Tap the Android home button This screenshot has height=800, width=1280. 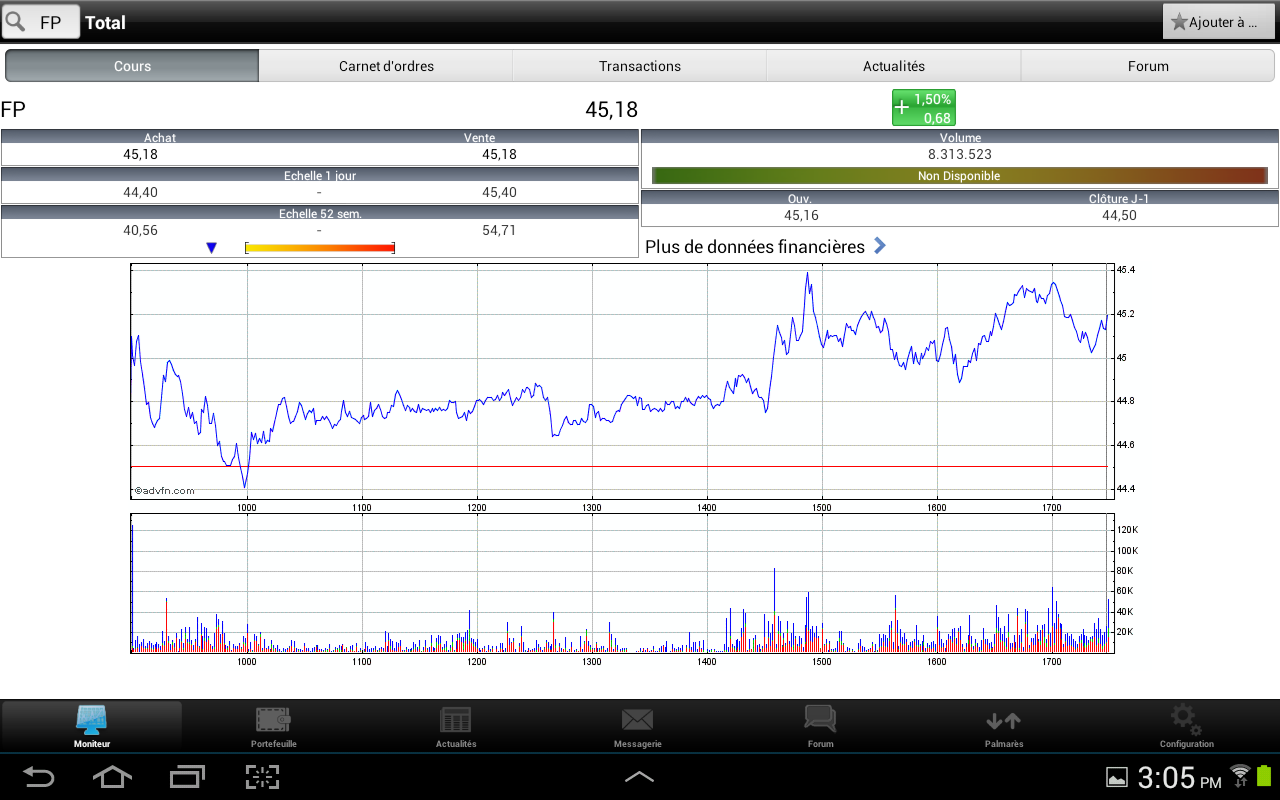tap(112, 777)
